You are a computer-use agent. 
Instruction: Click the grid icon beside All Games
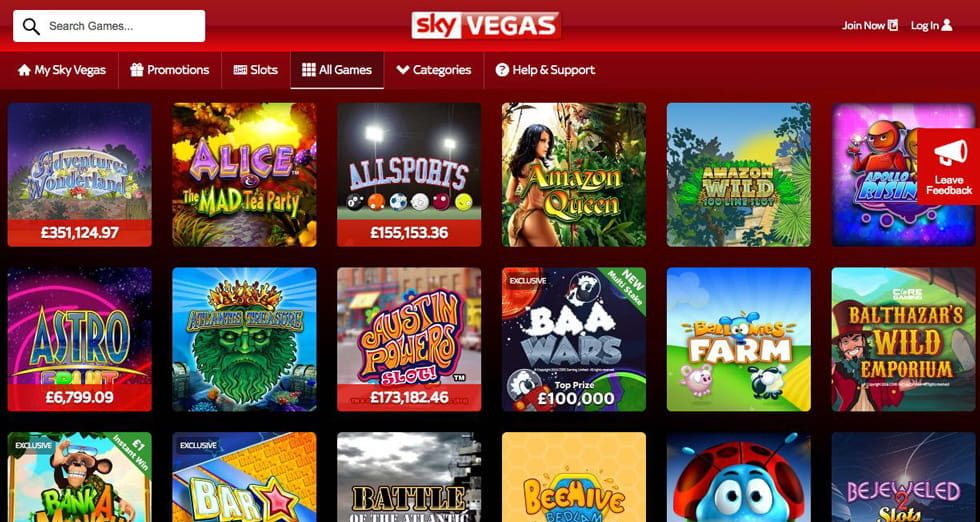point(309,70)
